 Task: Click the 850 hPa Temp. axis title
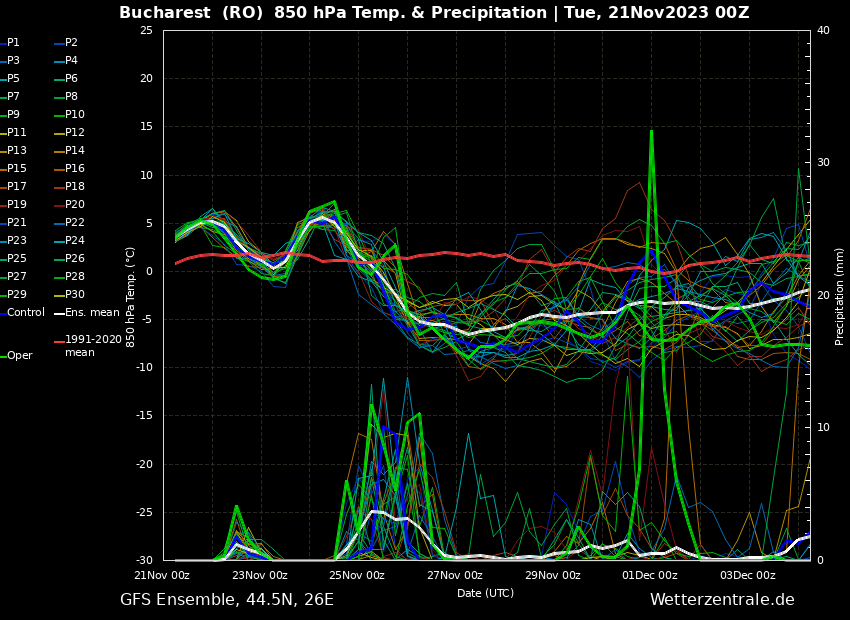131,296
